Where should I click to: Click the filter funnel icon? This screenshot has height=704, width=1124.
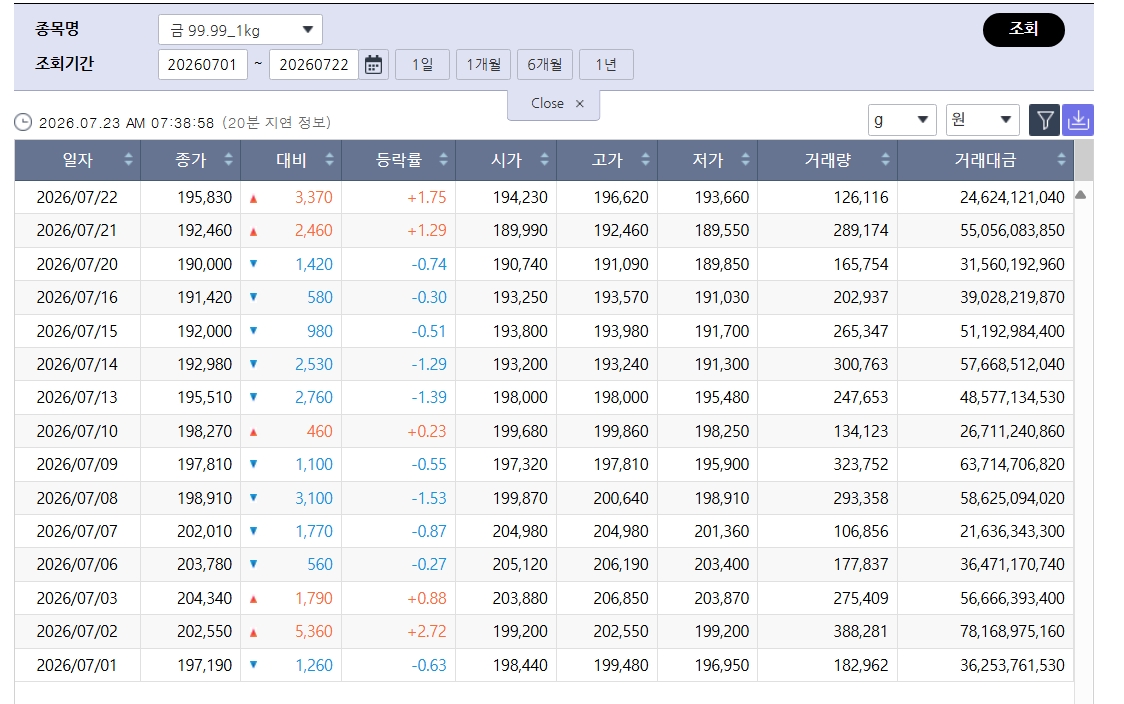coord(1044,120)
